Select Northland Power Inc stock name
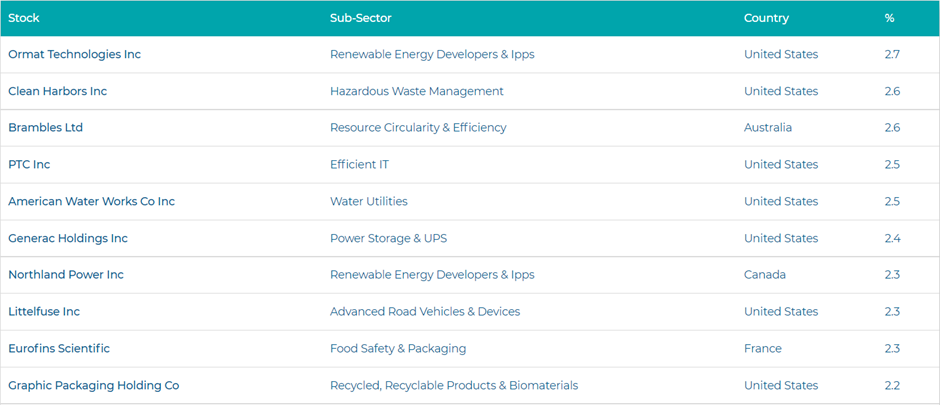Image resolution: width=940 pixels, height=405 pixels. pos(66,275)
